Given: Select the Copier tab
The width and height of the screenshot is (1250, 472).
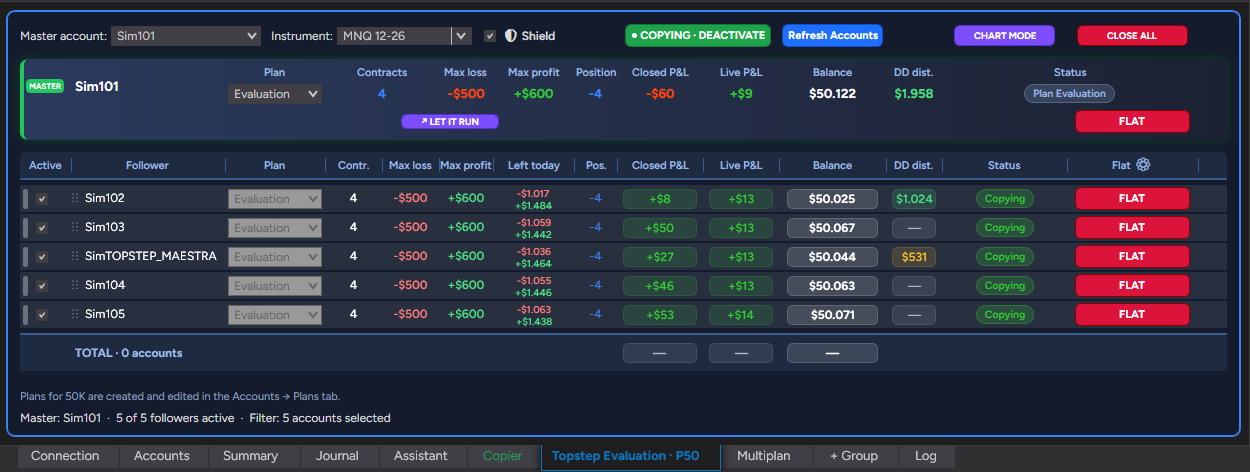Looking at the screenshot, I should [x=502, y=456].
